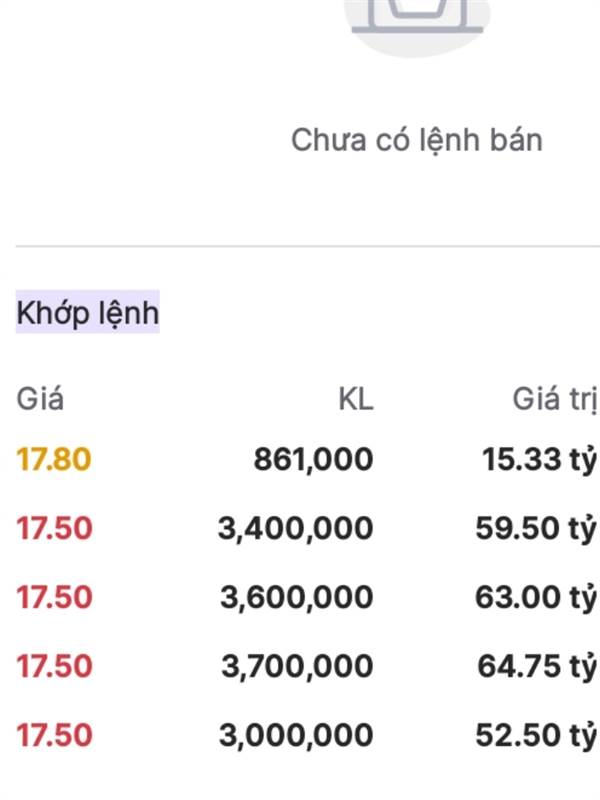This screenshot has height=800, width=600.
Task: Click the 52.50 tỷ value
Action: [x=536, y=735]
